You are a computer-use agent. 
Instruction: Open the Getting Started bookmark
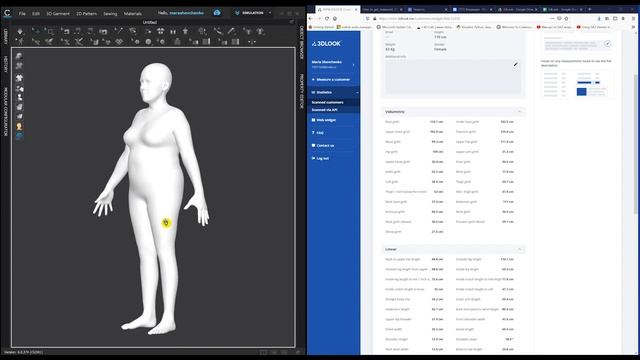pyautogui.click(x=321, y=27)
